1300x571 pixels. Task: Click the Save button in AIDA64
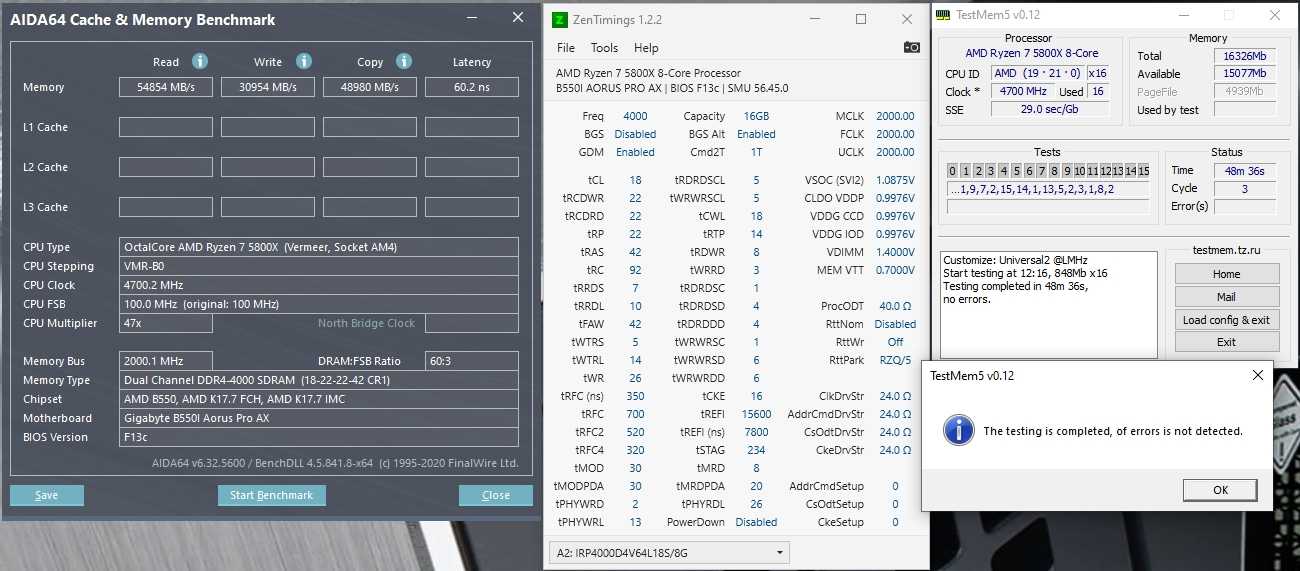point(46,495)
